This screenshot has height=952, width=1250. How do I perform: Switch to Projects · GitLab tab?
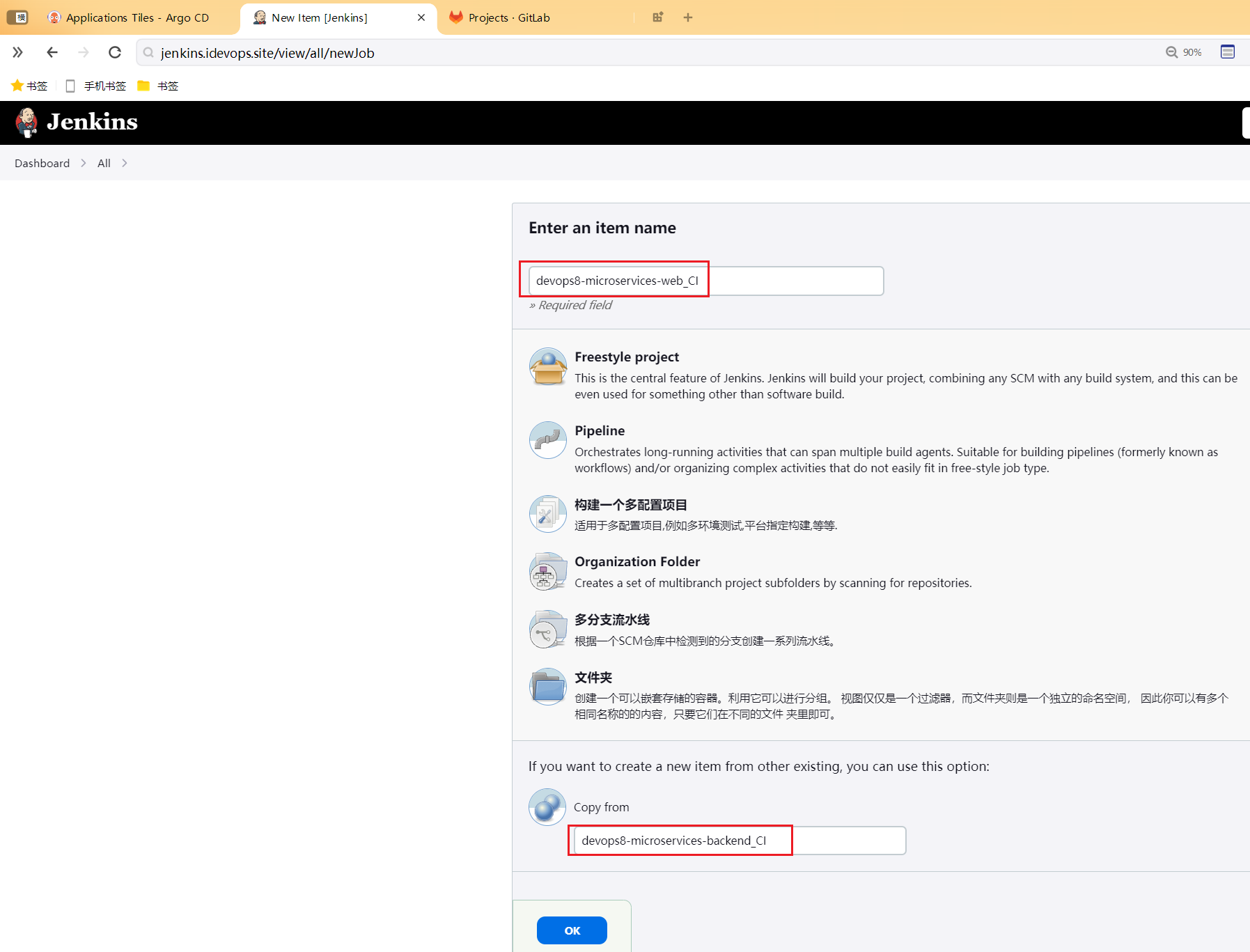point(509,17)
